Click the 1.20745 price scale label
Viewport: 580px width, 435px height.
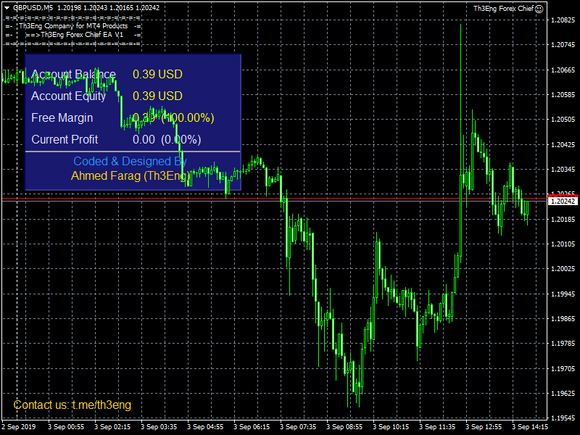(x=563, y=45)
